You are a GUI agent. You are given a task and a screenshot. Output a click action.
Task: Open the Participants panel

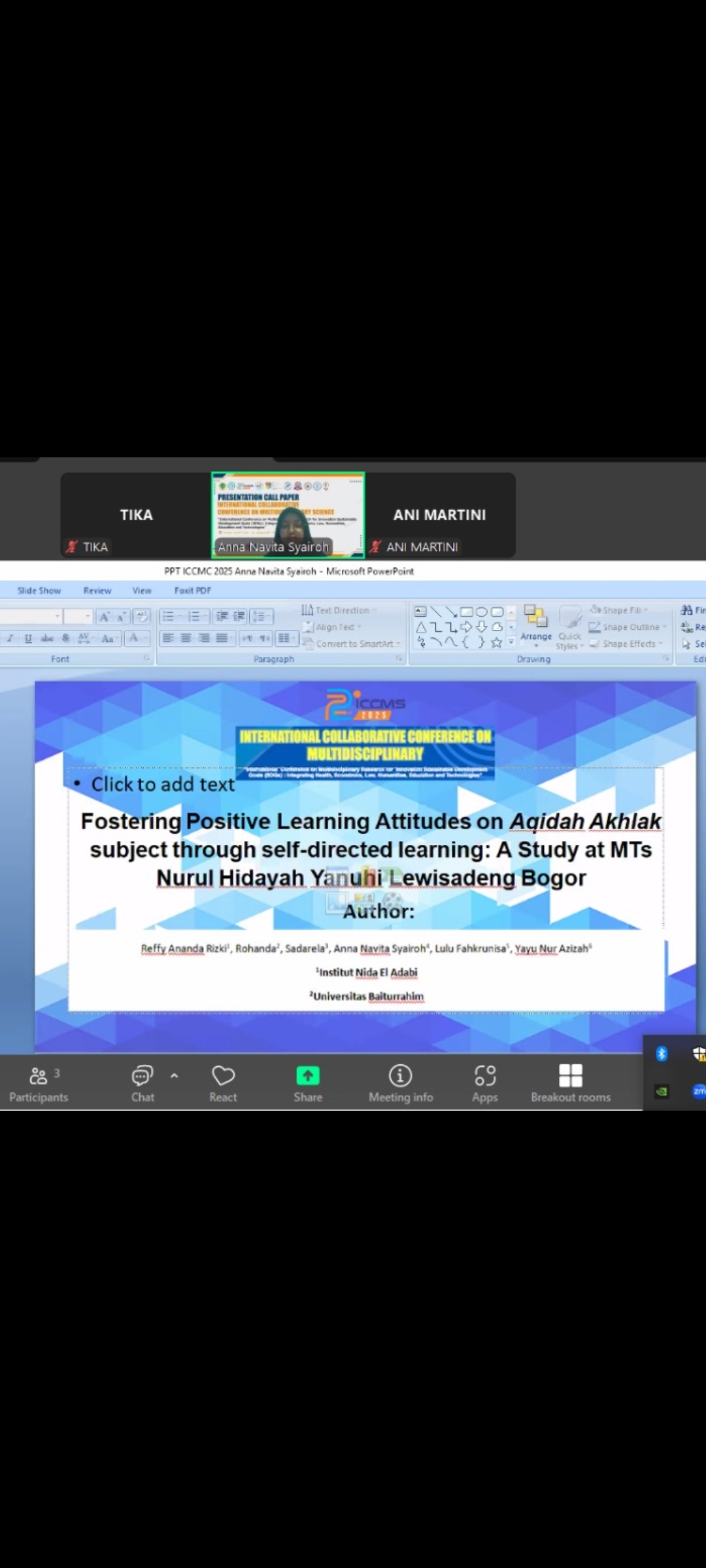[39, 1083]
